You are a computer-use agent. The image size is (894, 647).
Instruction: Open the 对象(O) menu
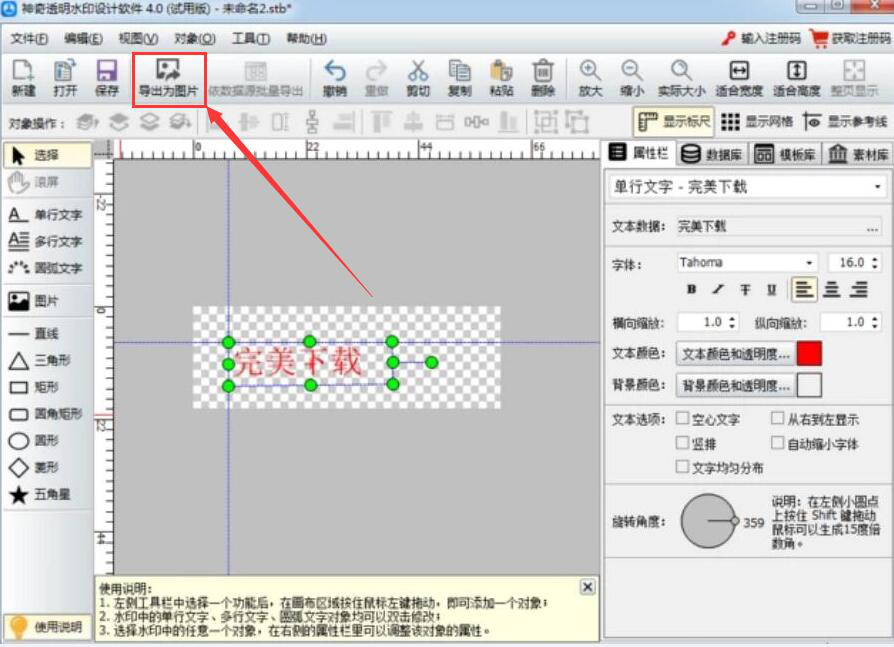[x=194, y=39]
